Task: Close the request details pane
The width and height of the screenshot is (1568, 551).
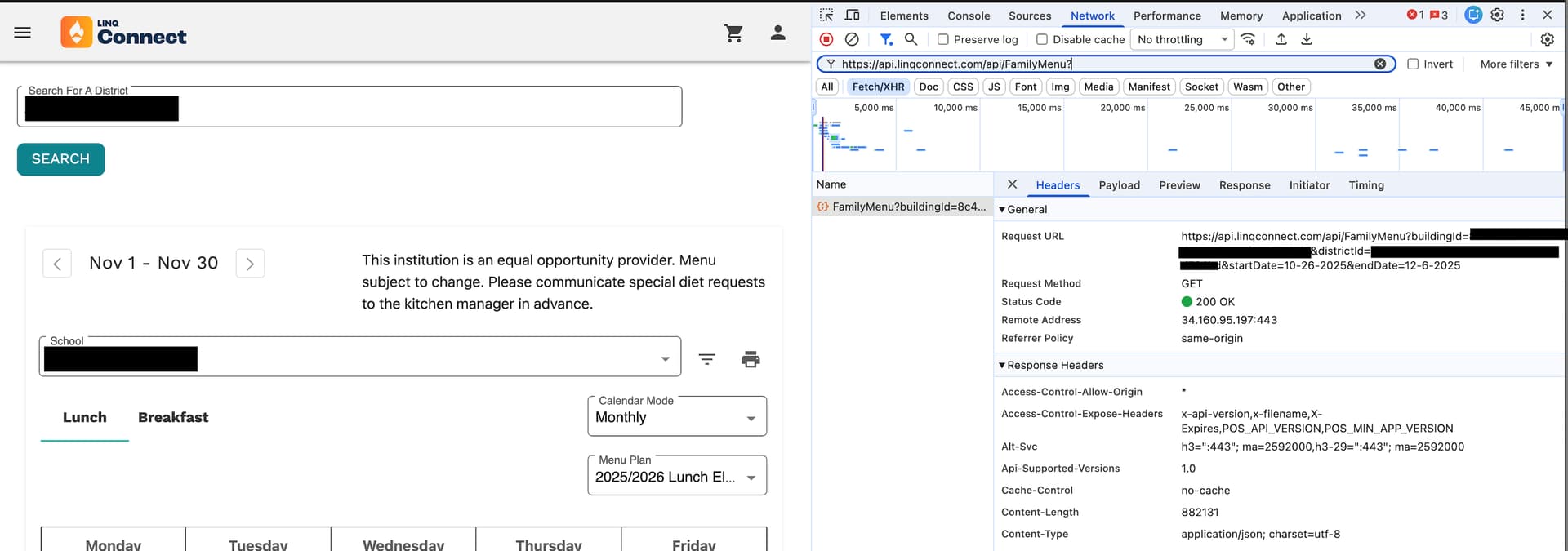Action: point(1012,184)
